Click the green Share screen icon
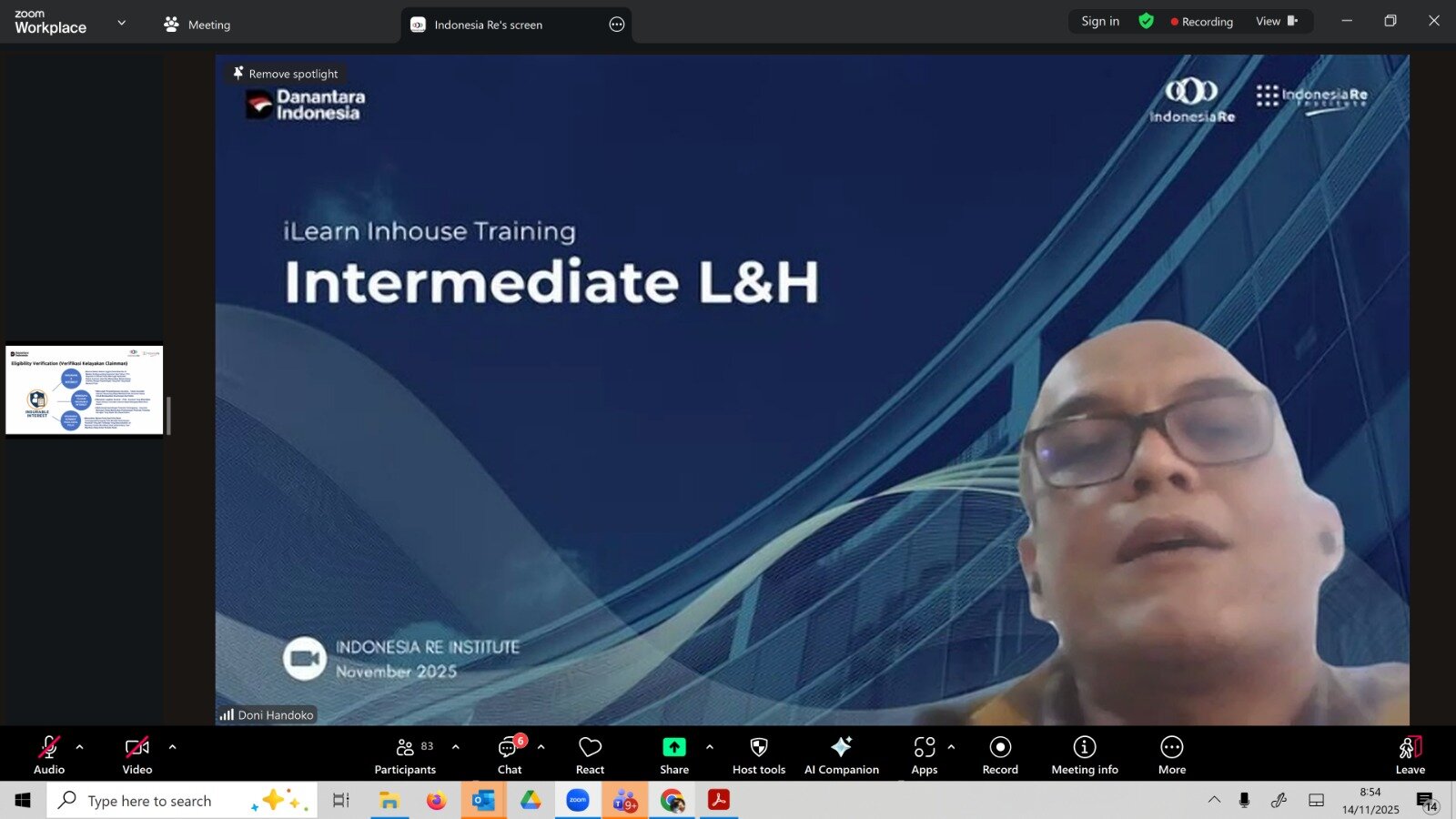 (x=674, y=747)
